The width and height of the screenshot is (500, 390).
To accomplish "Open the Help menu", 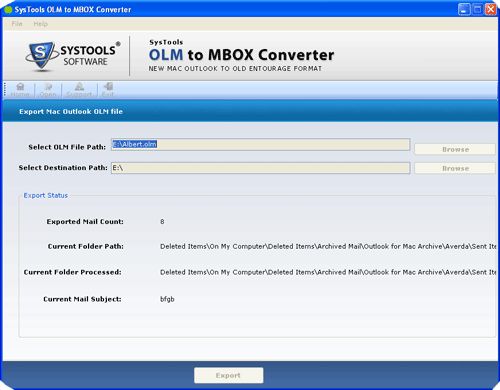I will coord(41,24).
